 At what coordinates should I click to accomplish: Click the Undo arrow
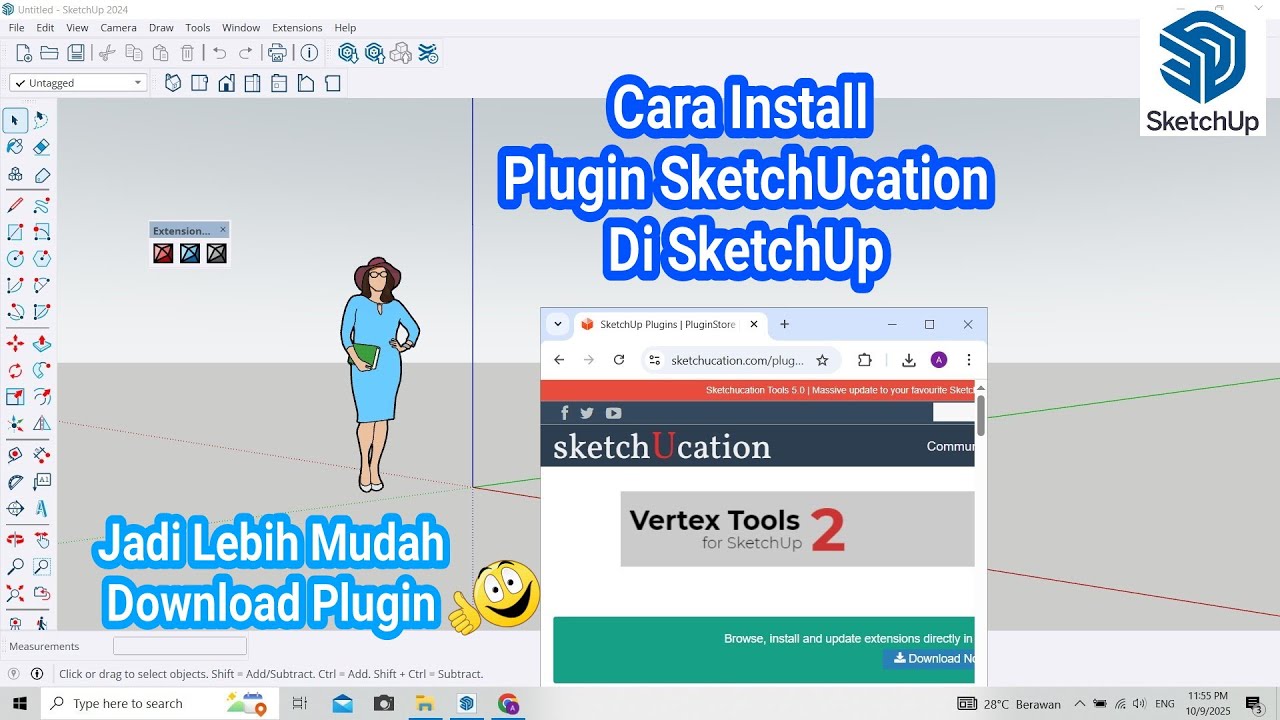[x=220, y=53]
